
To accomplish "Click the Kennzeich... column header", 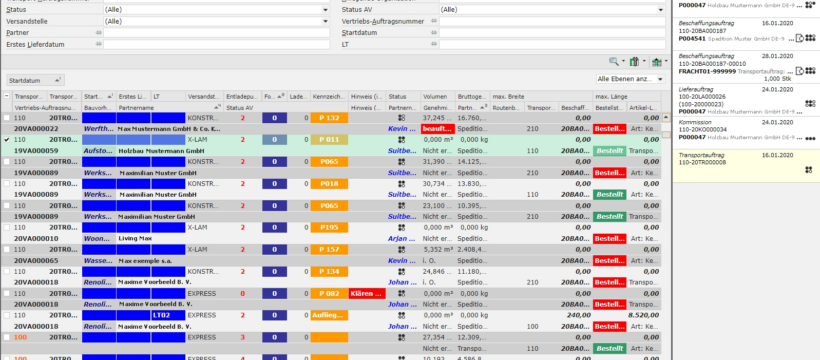I will click(329, 96).
